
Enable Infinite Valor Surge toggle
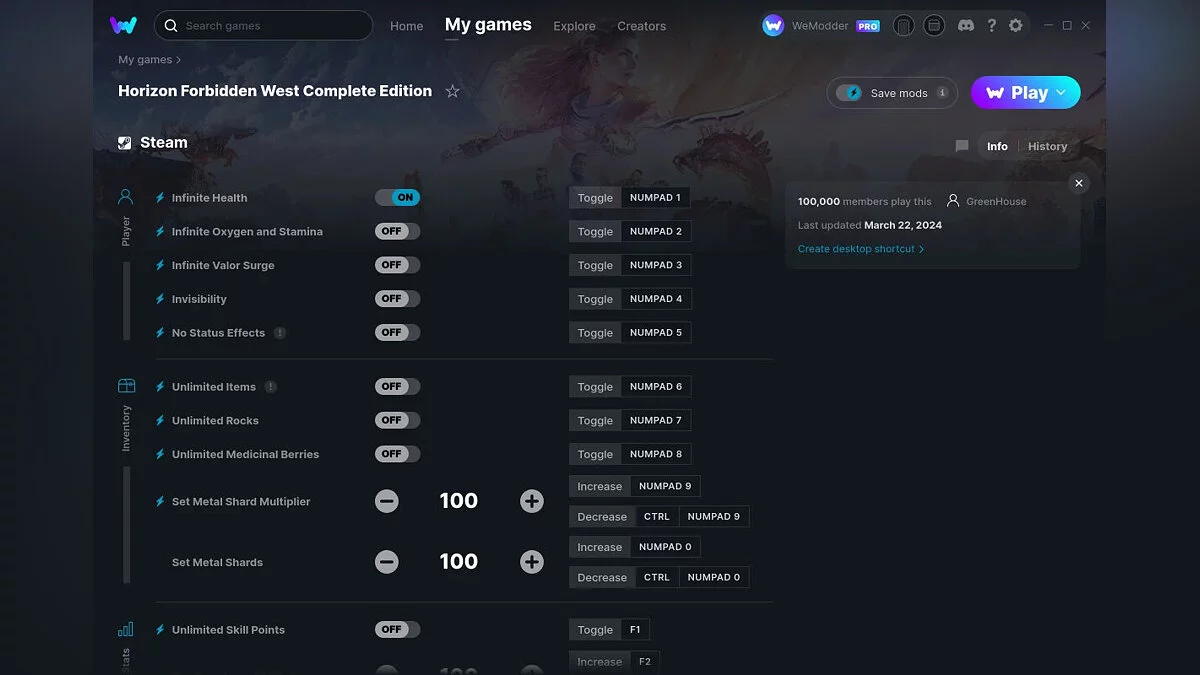[x=398, y=265]
